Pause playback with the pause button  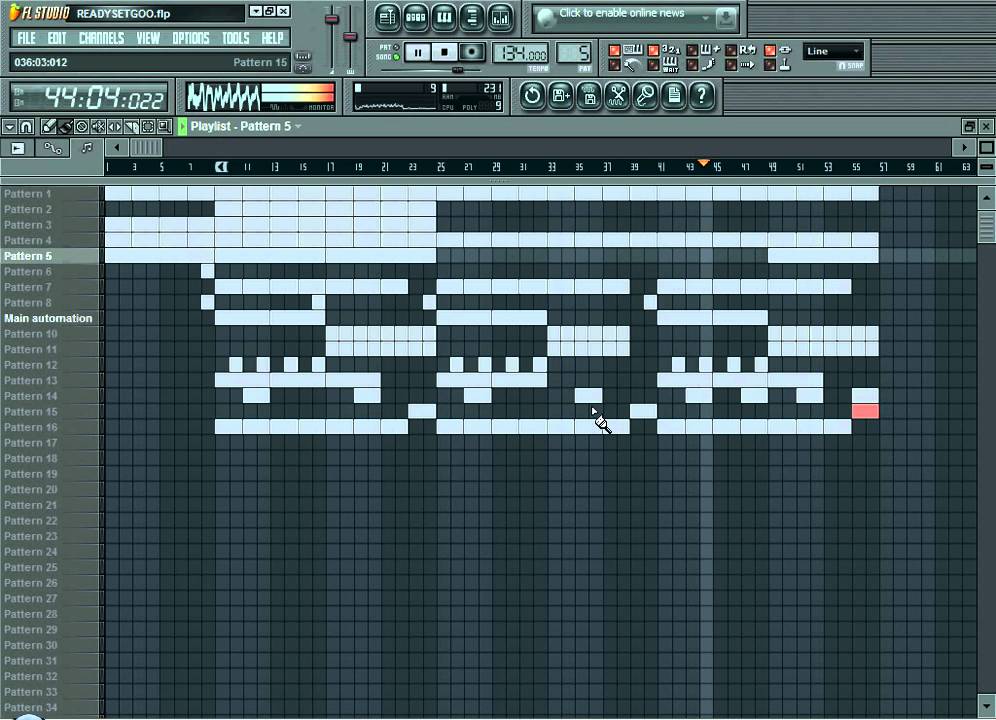(x=417, y=52)
